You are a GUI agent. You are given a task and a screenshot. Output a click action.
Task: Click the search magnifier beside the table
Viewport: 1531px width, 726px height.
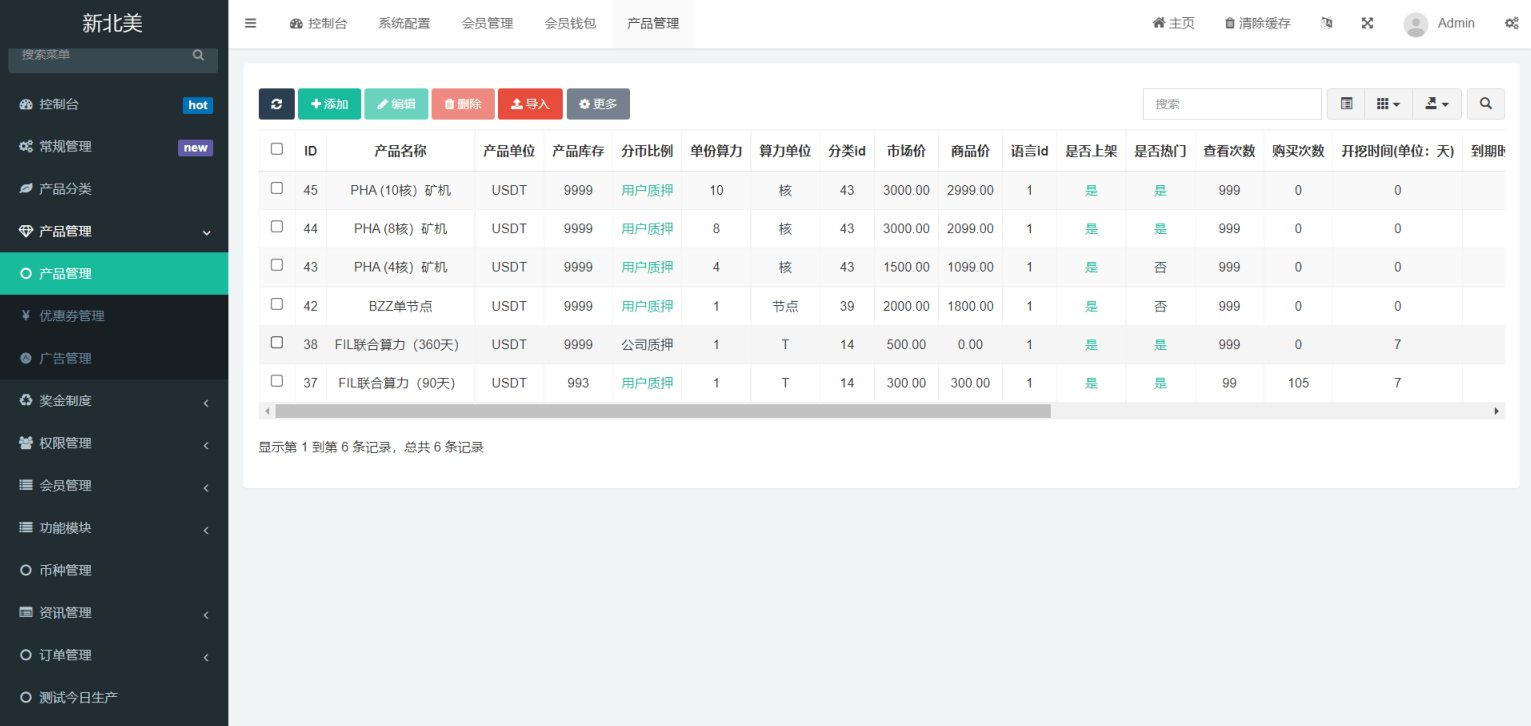pos(1485,103)
